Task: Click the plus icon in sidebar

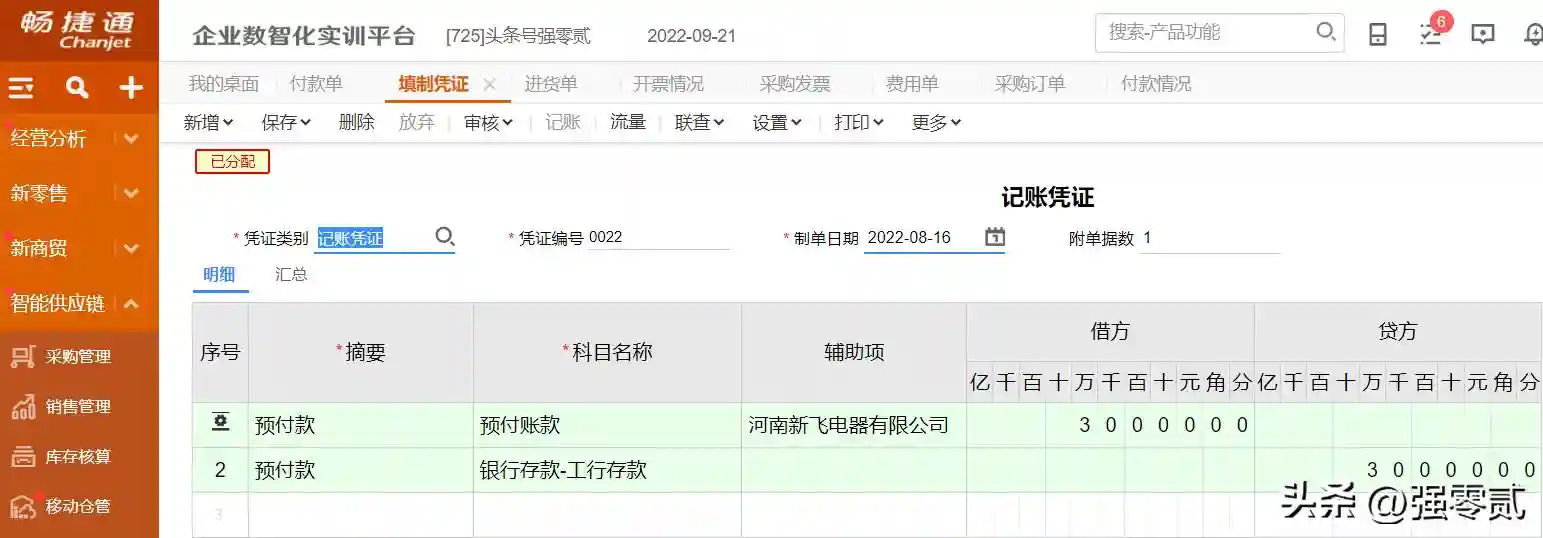Action: coord(131,88)
